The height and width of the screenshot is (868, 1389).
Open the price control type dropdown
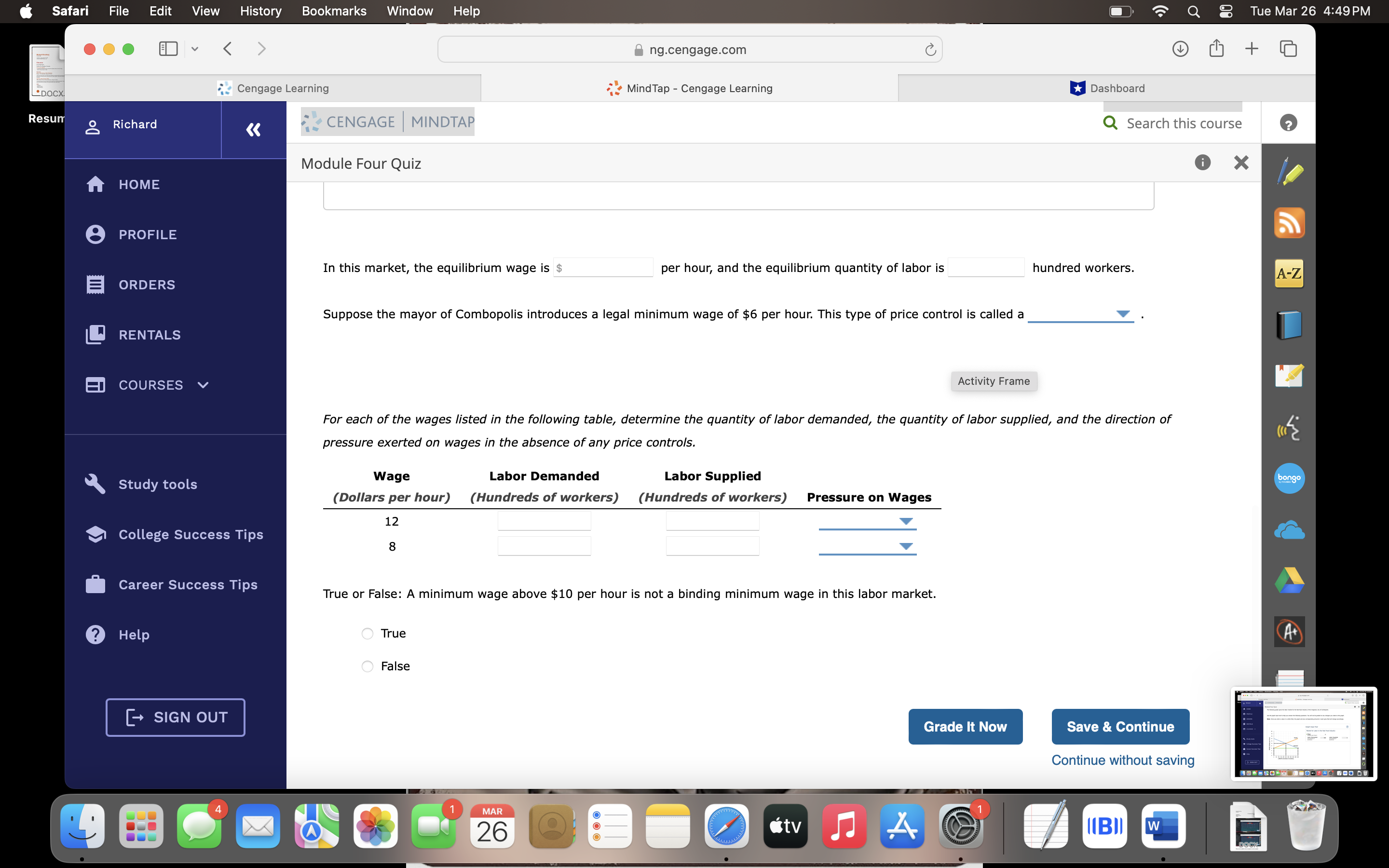tap(1080, 314)
